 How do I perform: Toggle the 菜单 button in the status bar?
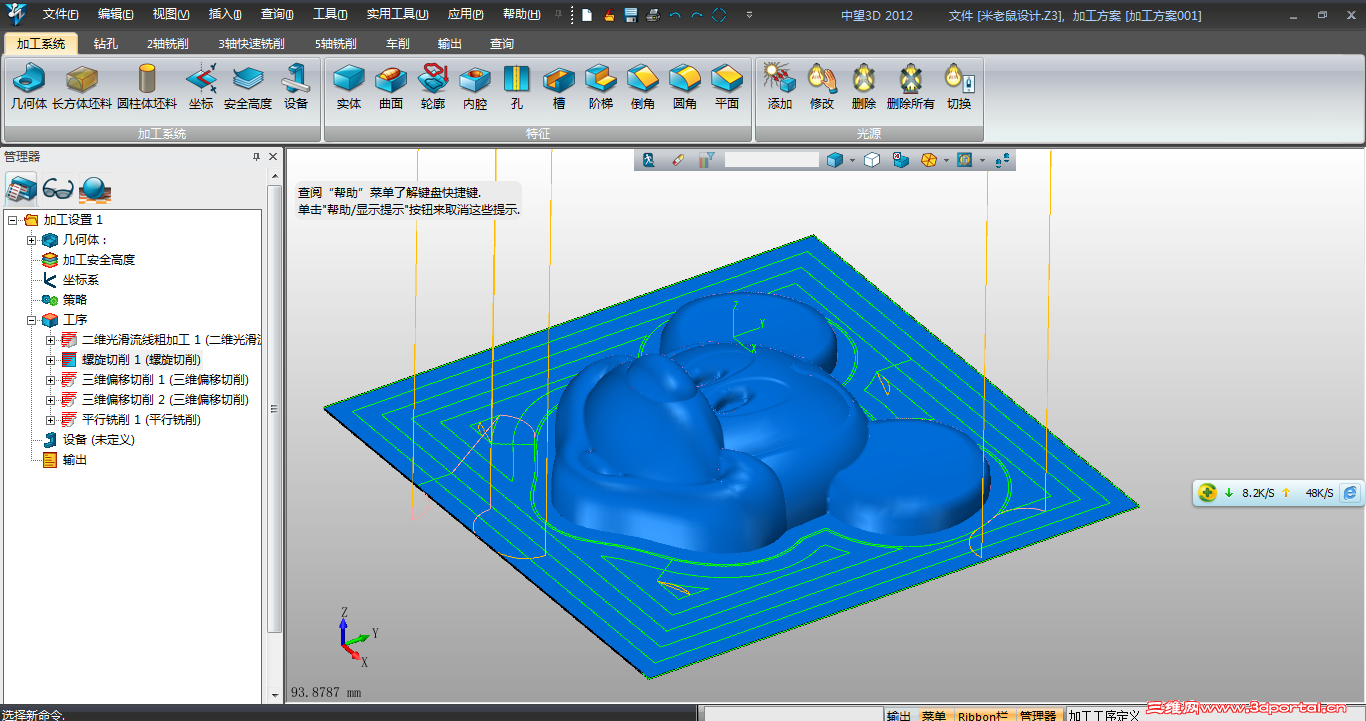933,715
